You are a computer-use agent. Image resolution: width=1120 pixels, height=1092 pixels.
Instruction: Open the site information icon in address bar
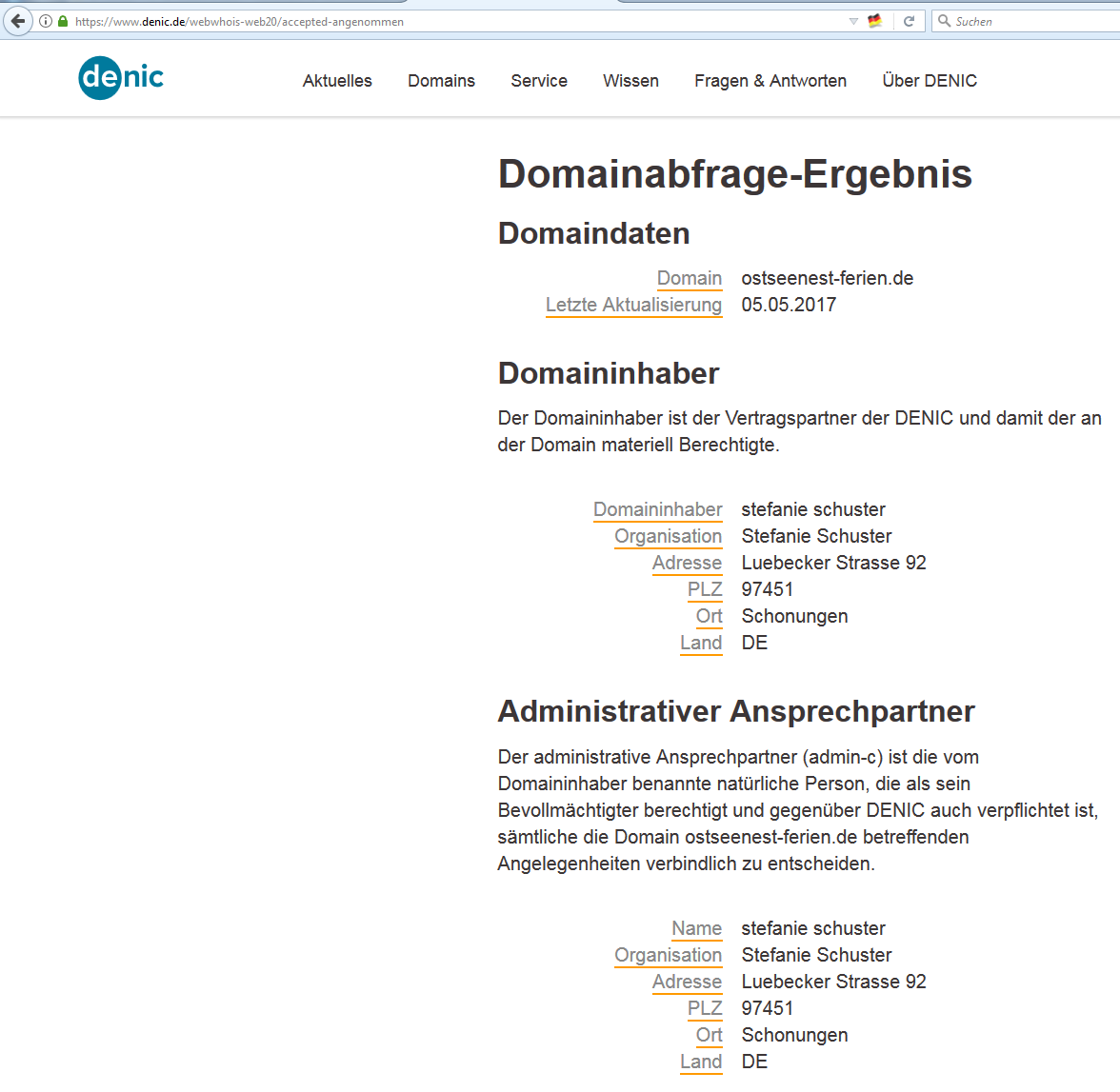click(45, 22)
